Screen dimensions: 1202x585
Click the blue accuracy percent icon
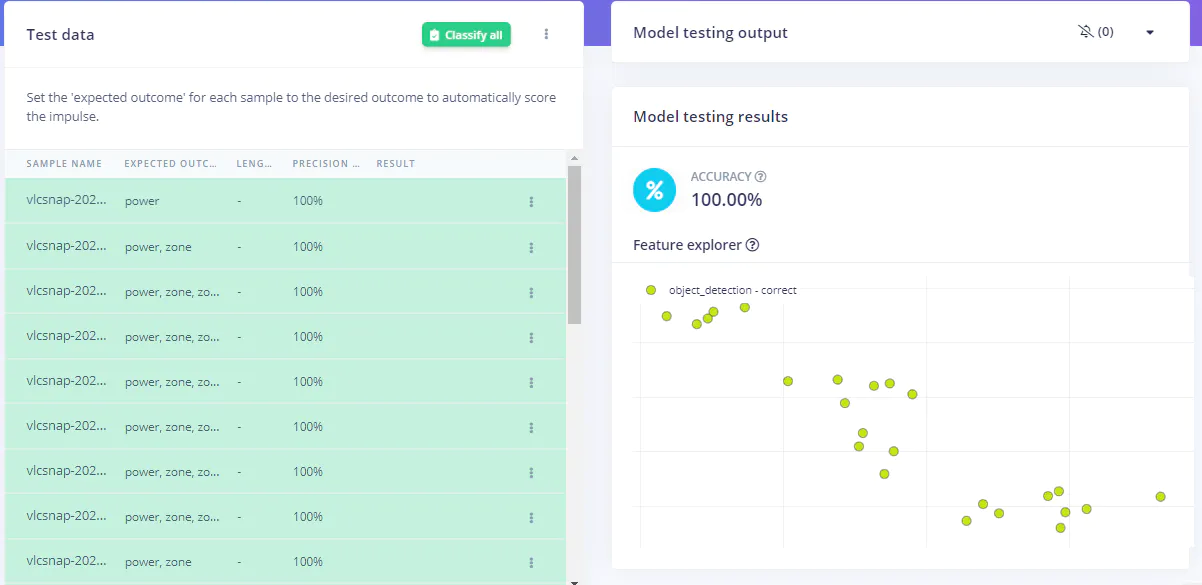point(655,190)
